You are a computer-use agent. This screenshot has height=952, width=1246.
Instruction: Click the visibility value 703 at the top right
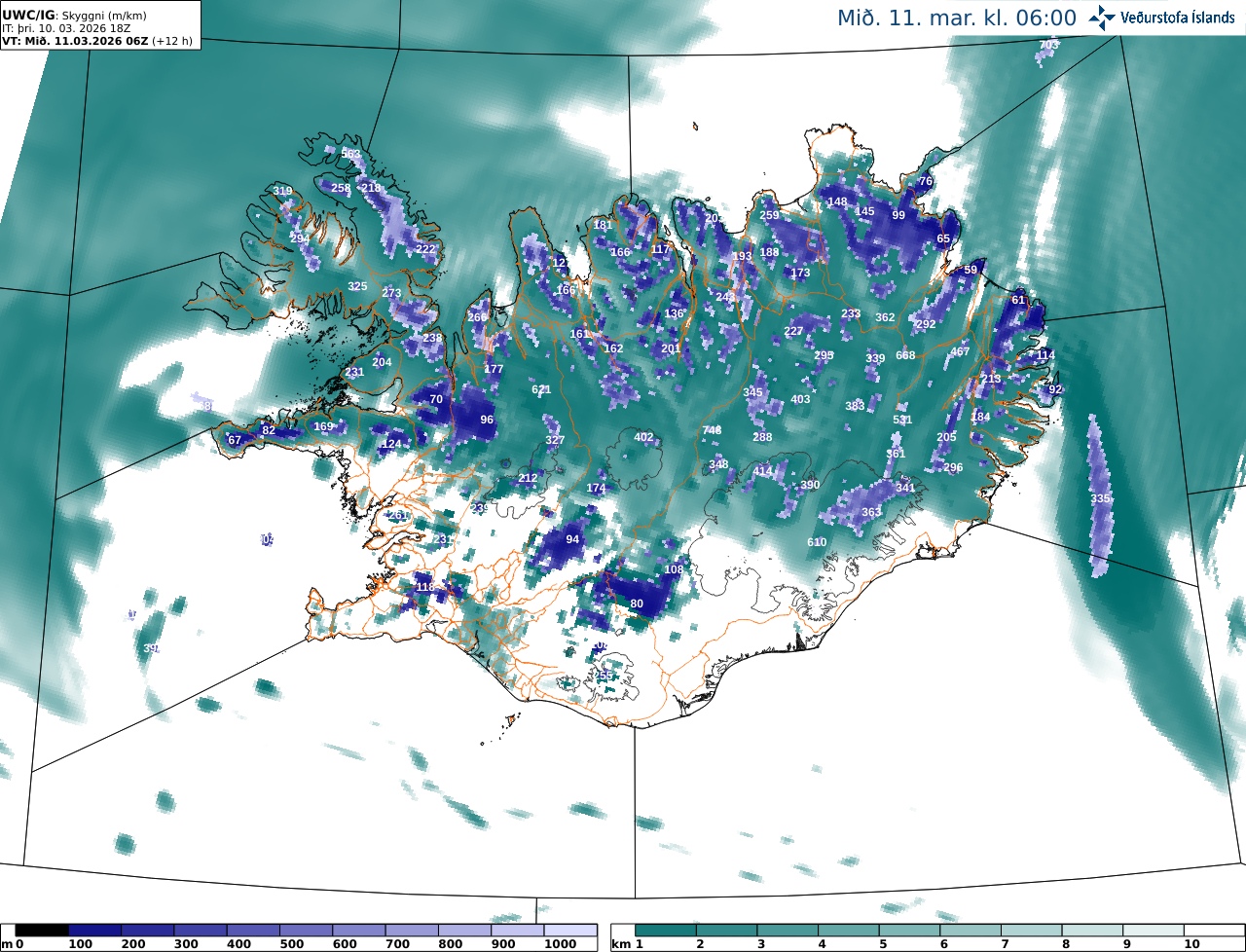1048,45
